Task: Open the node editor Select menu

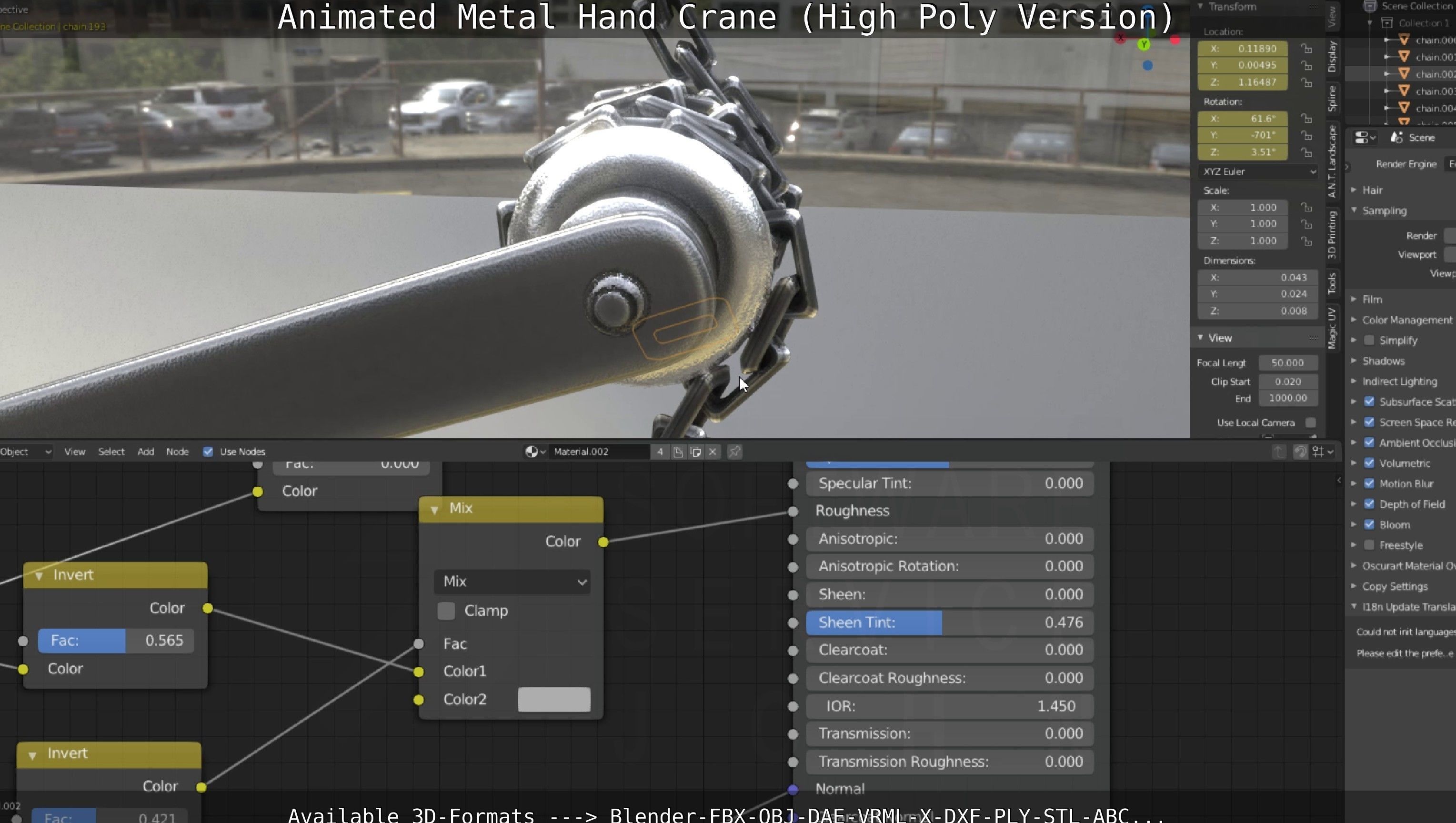Action: click(x=111, y=452)
